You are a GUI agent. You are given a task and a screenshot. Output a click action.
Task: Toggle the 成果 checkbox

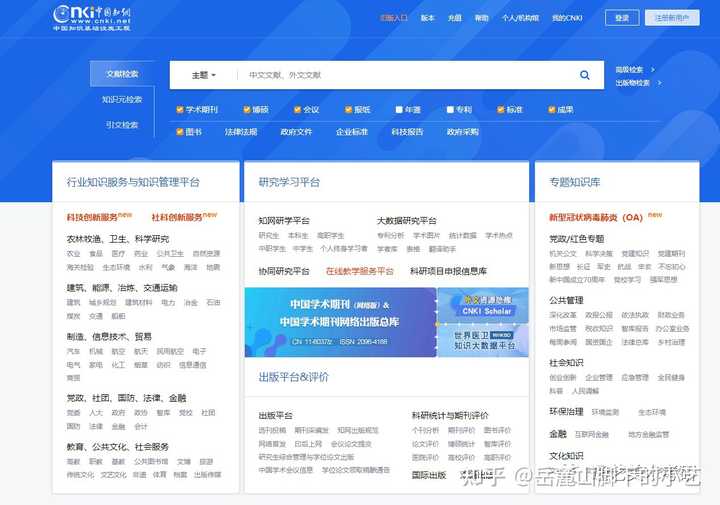[x=552, y=110]
